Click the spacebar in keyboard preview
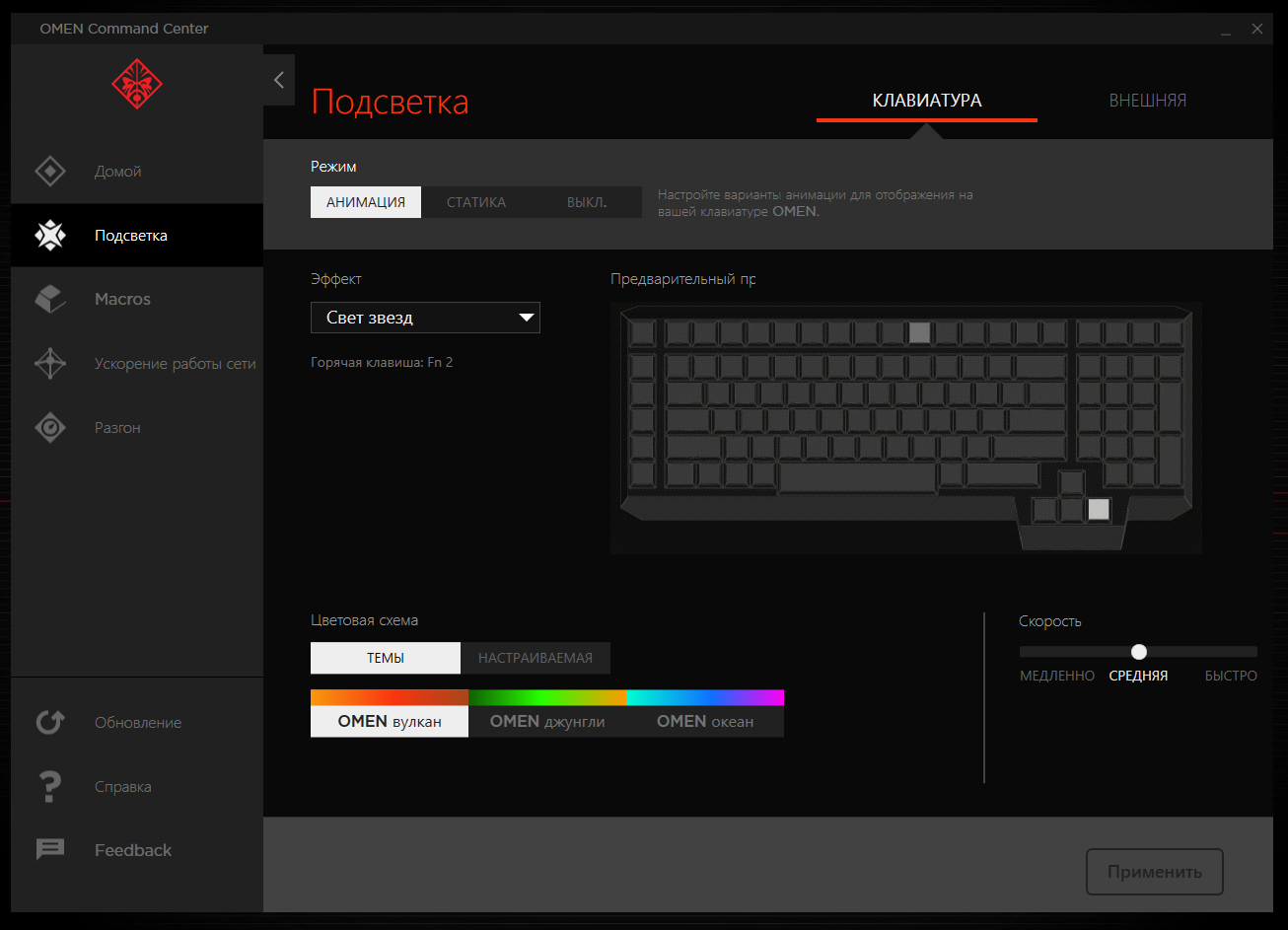The image size is (1288, 930). (x=857, y=478)
